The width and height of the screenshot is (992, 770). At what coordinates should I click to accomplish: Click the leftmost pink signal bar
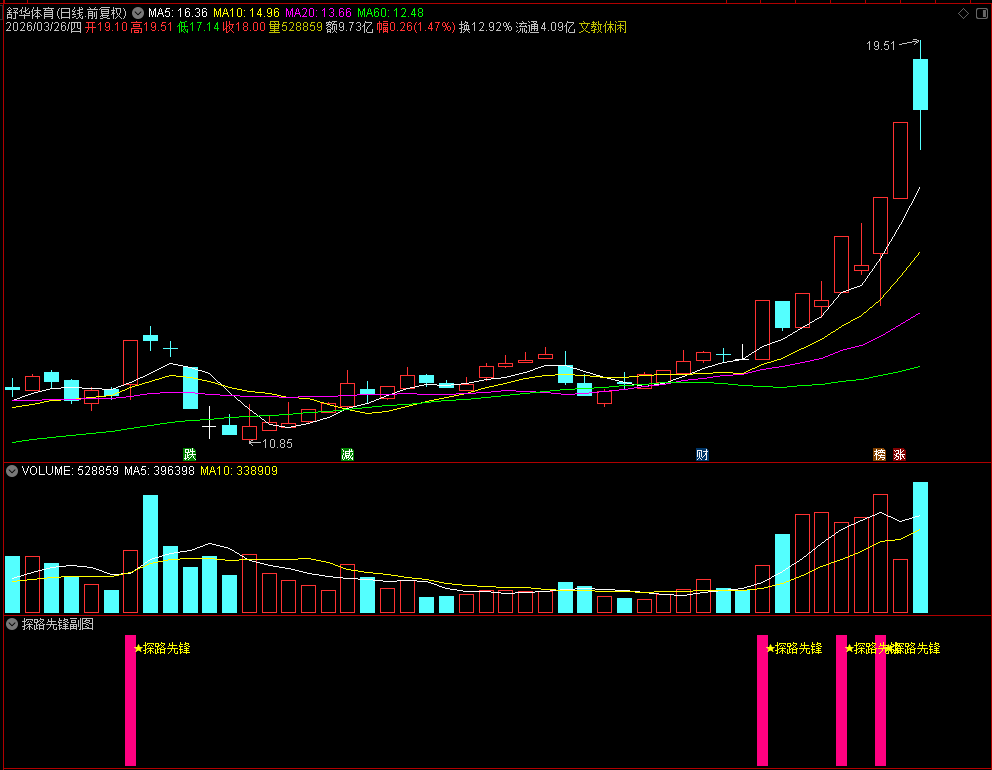pos(130,700)
